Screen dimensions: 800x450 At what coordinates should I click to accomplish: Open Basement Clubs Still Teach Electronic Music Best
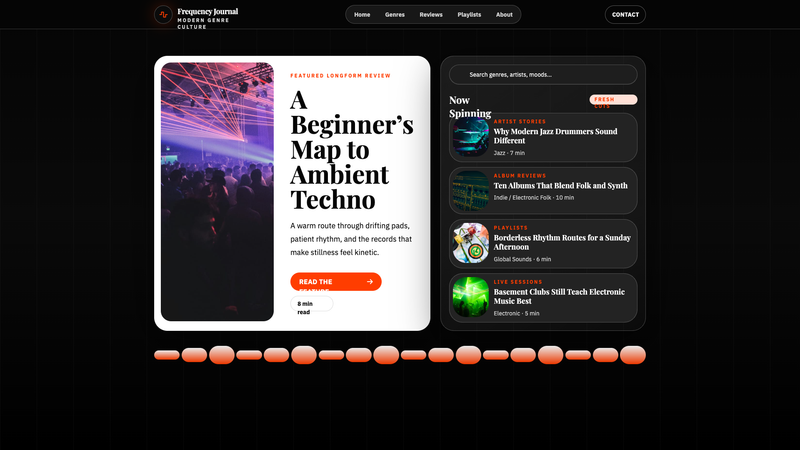pyautogui.click(x=559, y=296)
